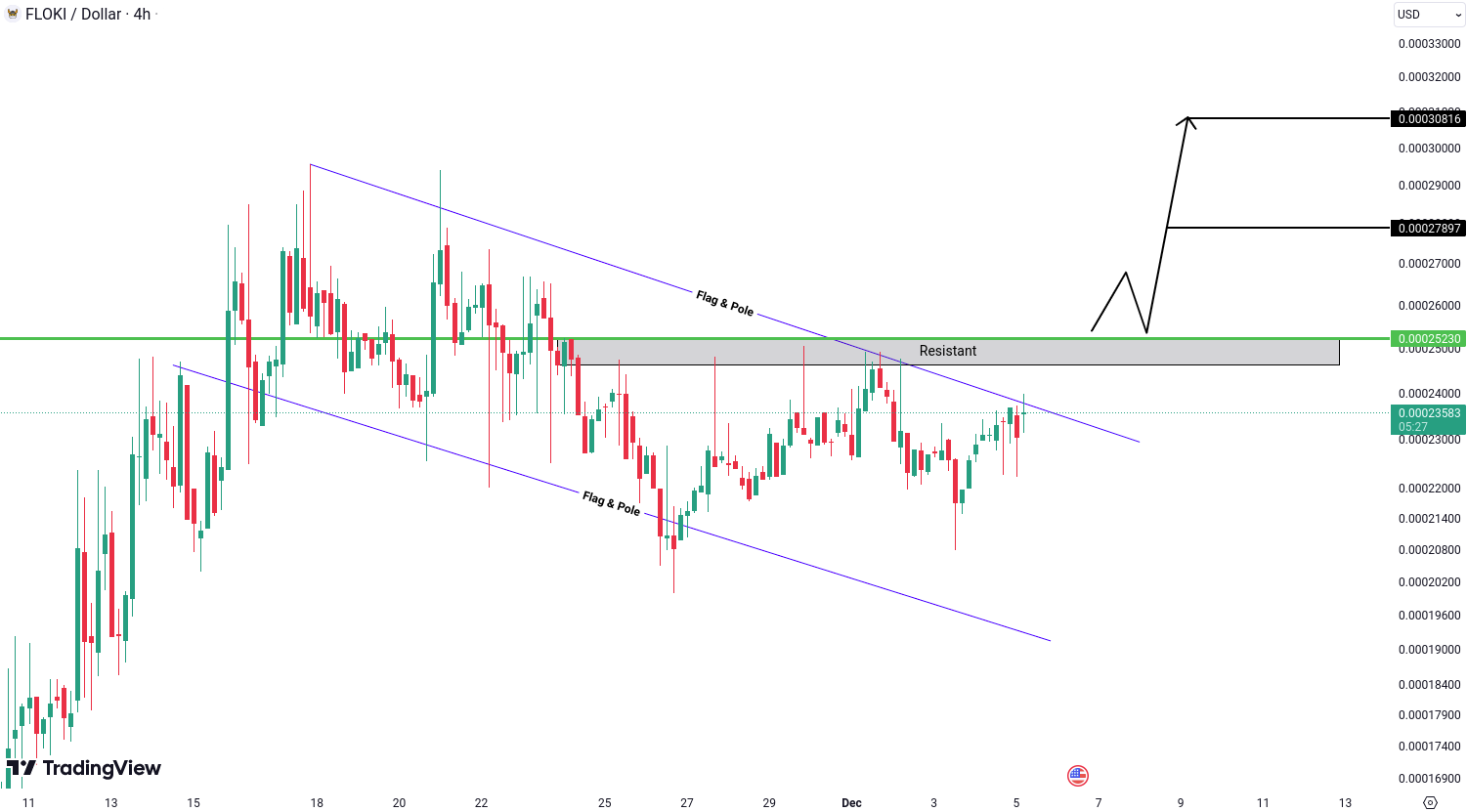The width and height of the screenshot is (1467, 812).
Task: Click the 0.00030000 price axis value
Action: [1429, 149]
